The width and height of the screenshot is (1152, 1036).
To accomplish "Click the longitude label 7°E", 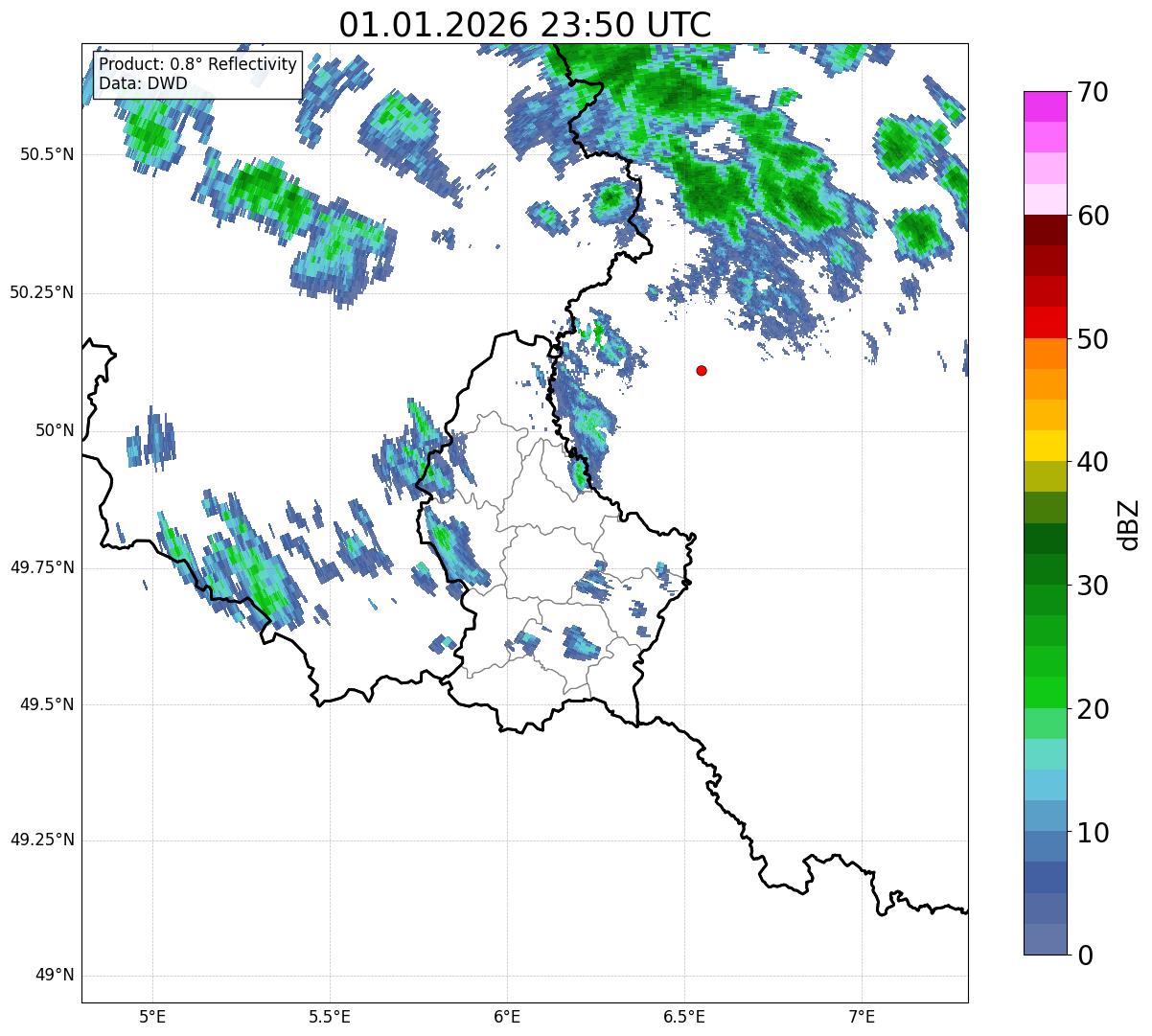I will click(x=862, y=1016).
